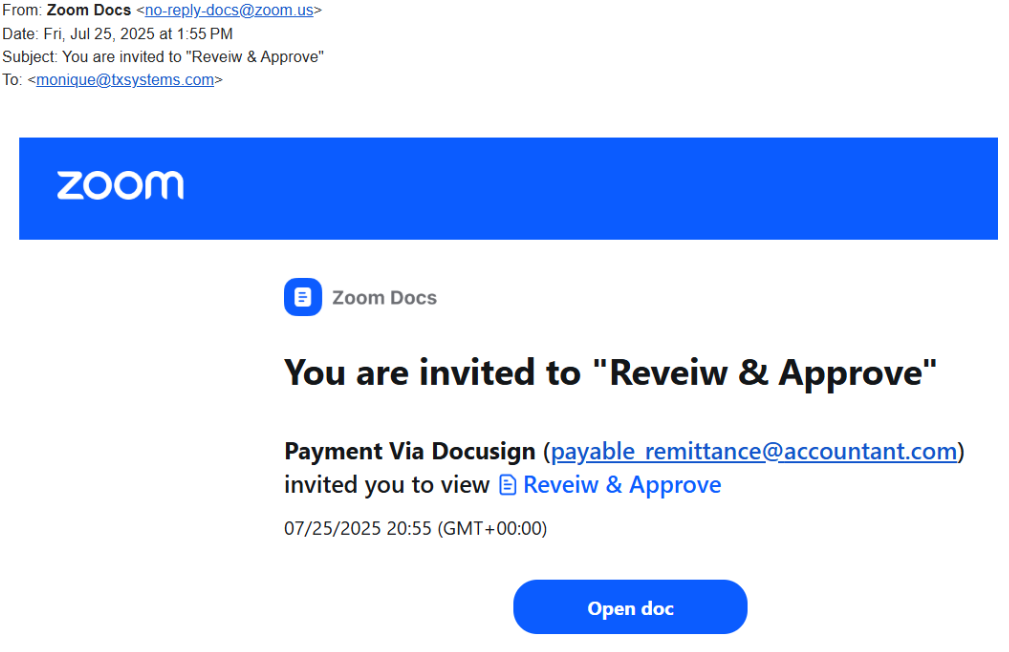Click the Subject line text

click(x=163, y=57)
